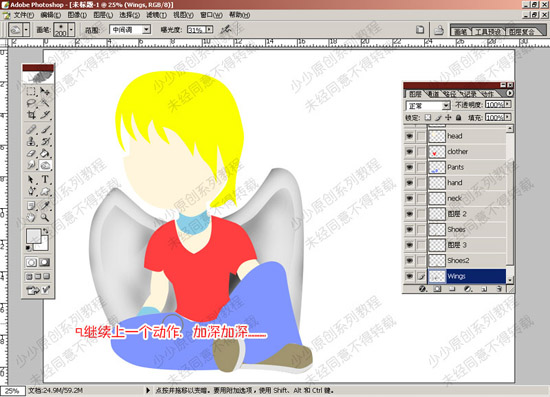Toggle visibility of the Pants layer
This screenshot has width=550, height=397.
click(409, 167)
